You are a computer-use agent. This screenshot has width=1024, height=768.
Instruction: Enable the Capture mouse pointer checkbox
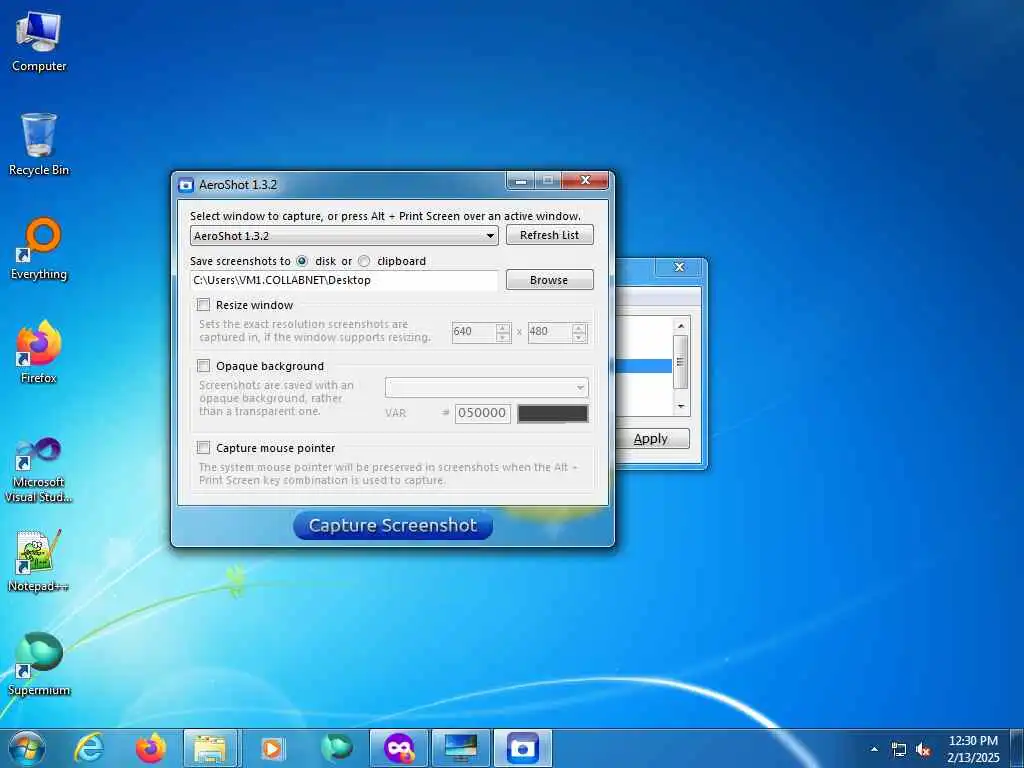coord(204,448)
